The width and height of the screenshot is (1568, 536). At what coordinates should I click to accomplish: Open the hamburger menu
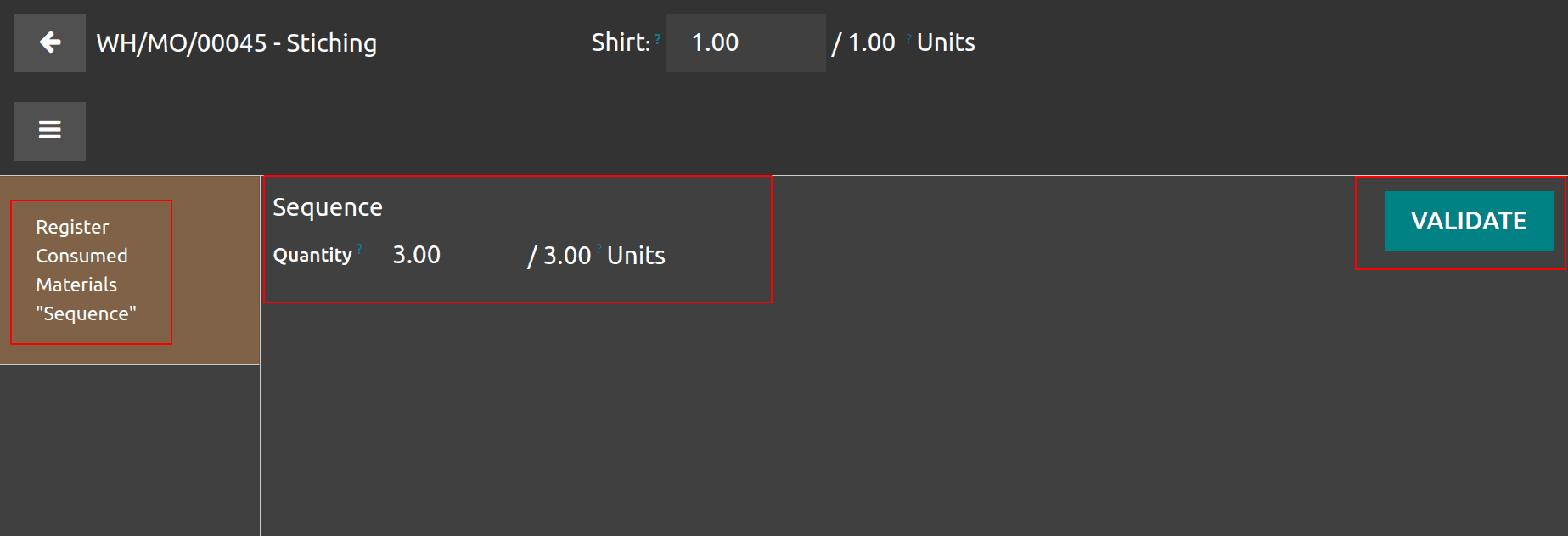(50, 131)
